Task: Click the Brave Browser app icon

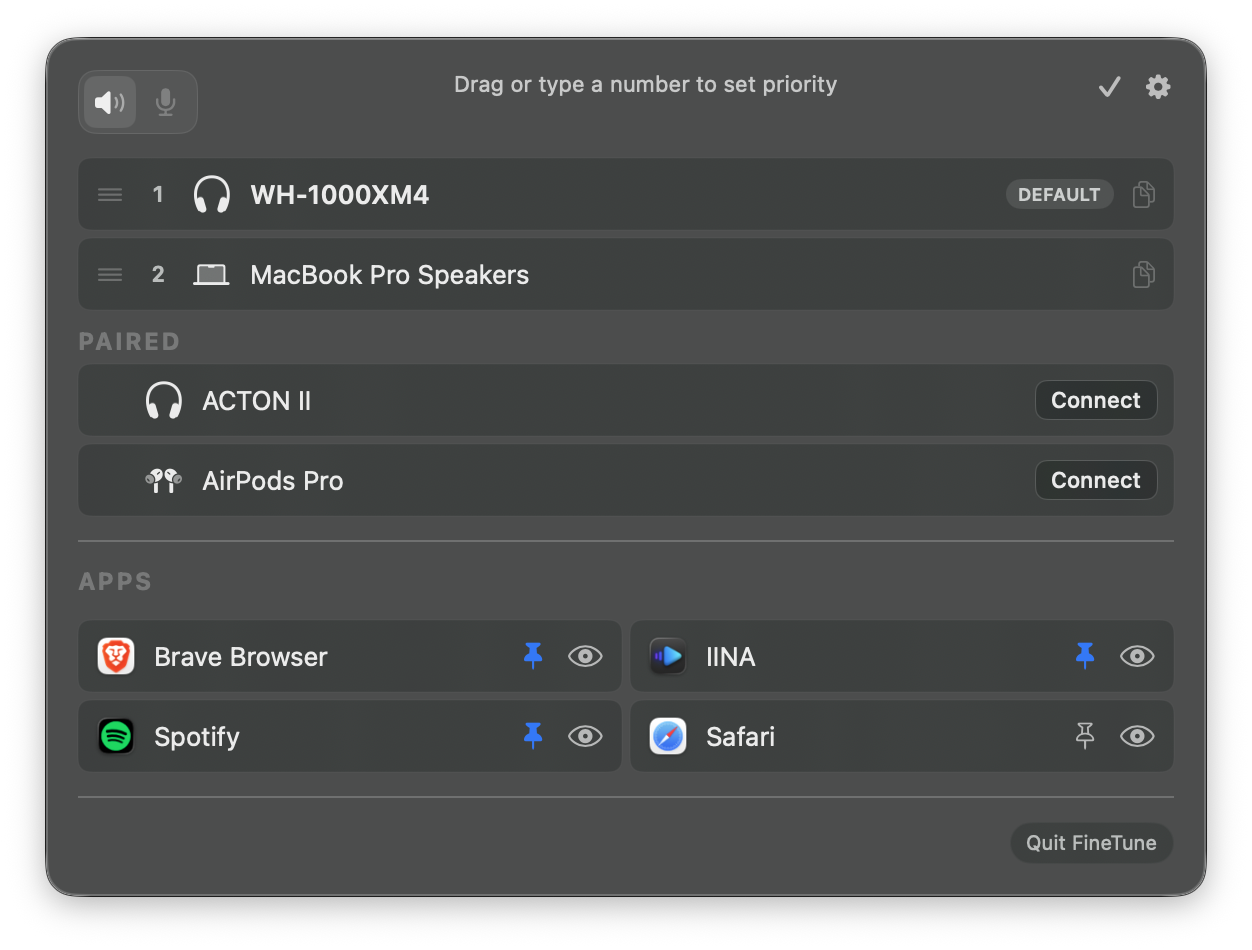Action: coord(115,656)
